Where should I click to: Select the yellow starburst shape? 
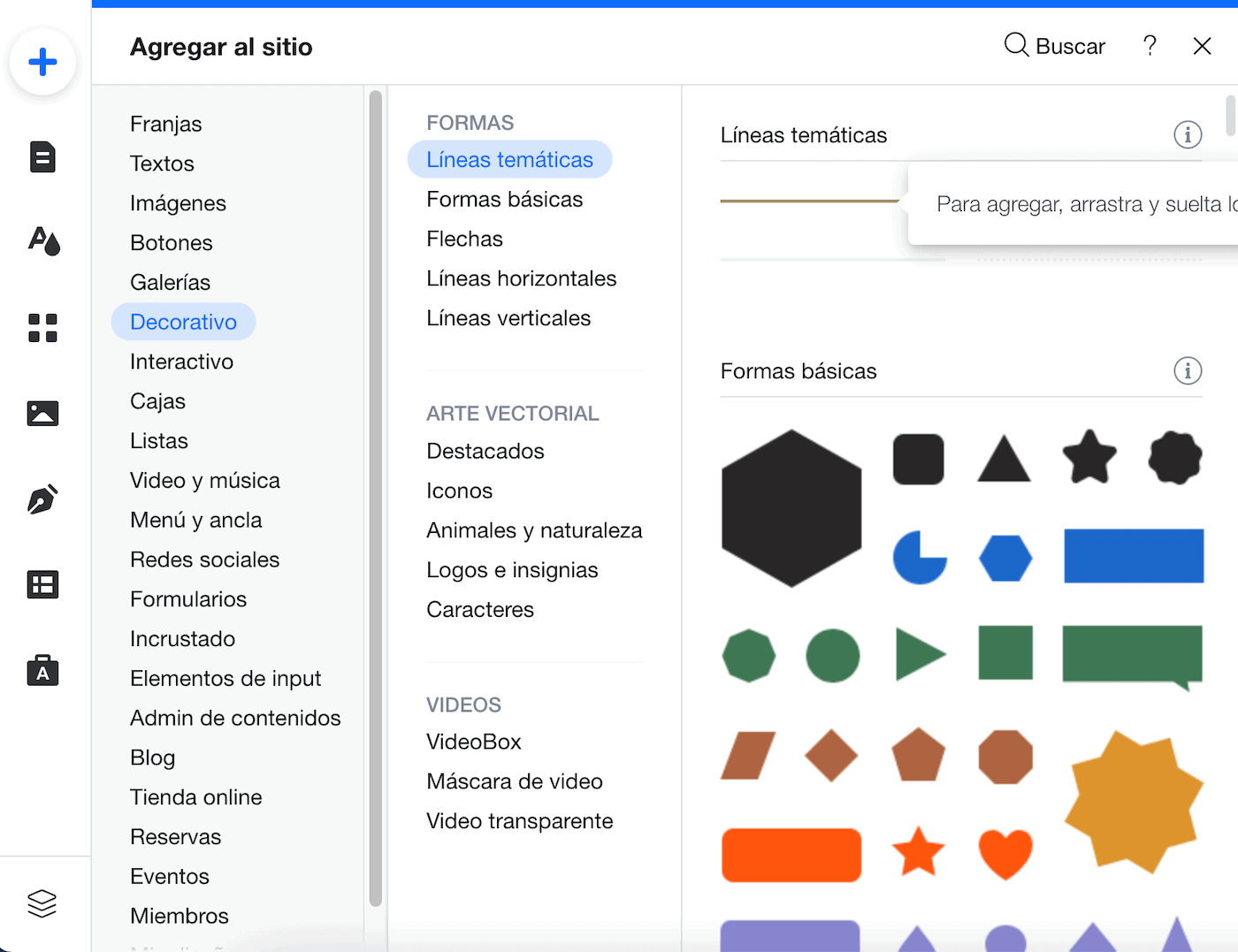tap(1134, 802)
